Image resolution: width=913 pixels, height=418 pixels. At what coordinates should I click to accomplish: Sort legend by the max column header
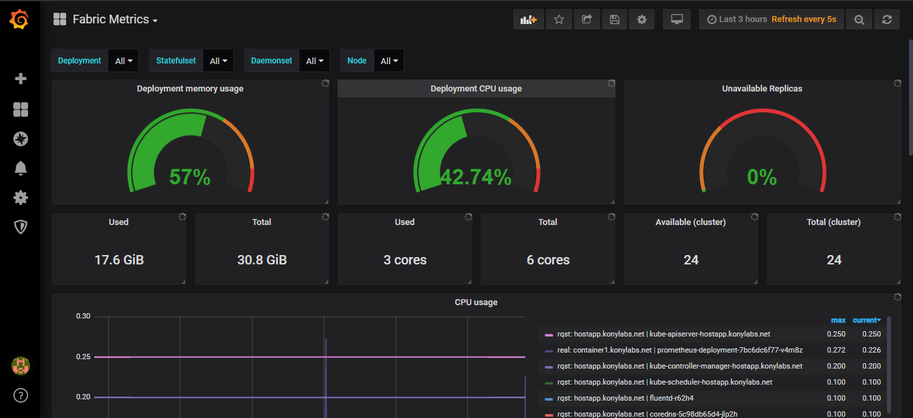(838, 320)
